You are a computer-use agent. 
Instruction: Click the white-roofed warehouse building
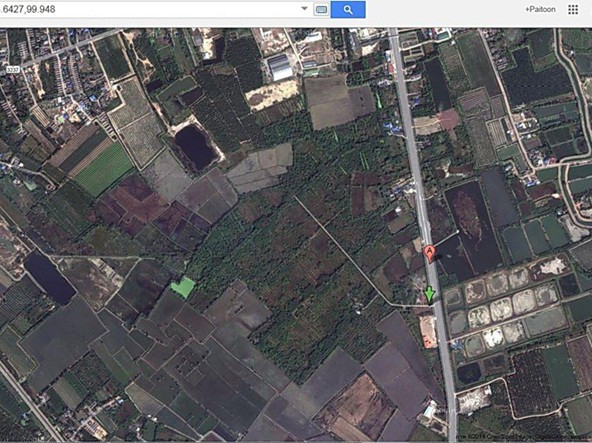(280, 67)
